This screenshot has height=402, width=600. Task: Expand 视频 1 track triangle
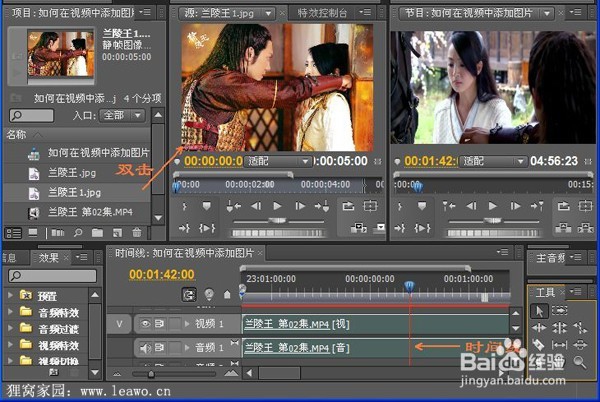click(187, 324)
